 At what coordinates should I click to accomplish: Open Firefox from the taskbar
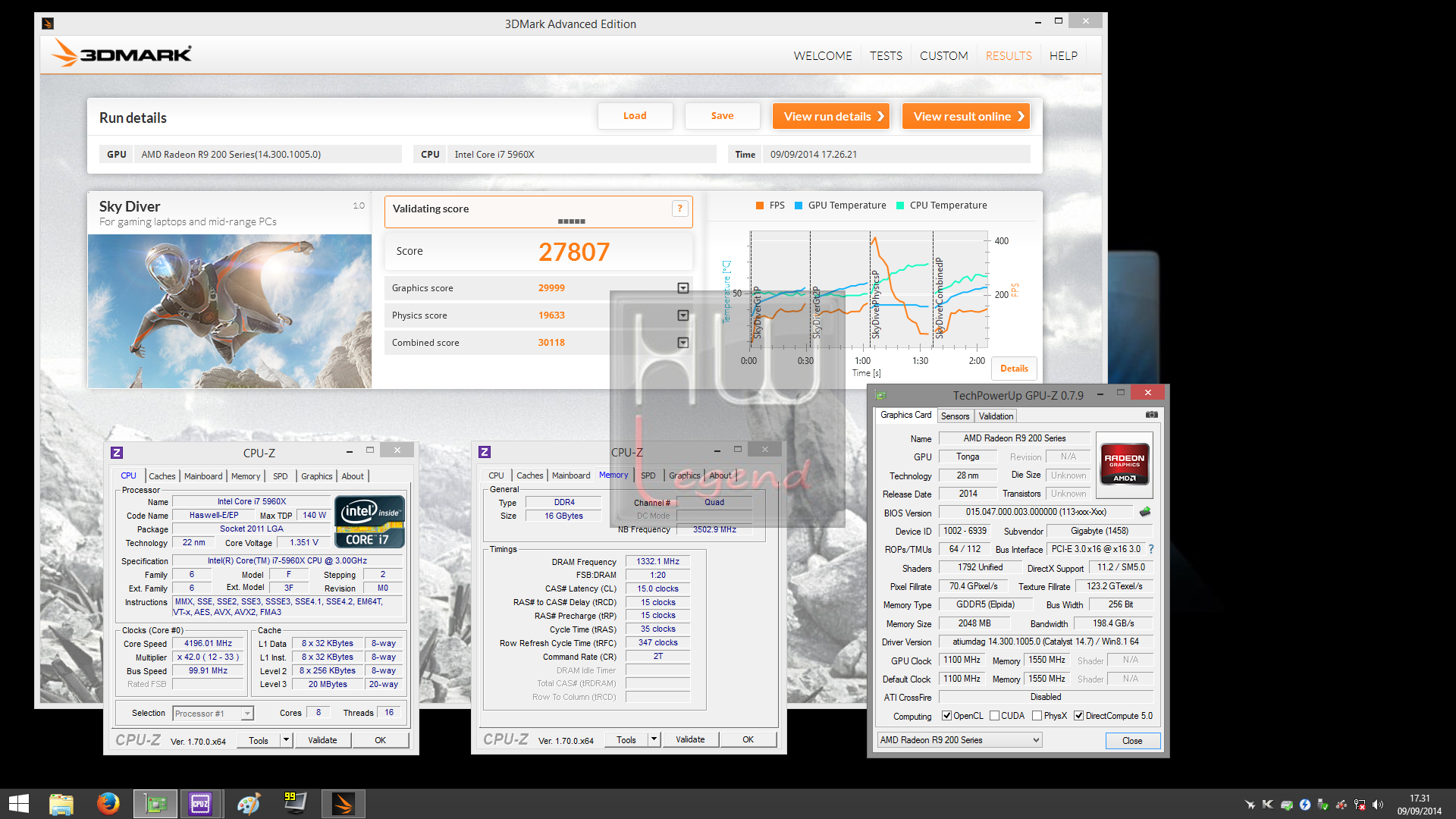[108, 804]
